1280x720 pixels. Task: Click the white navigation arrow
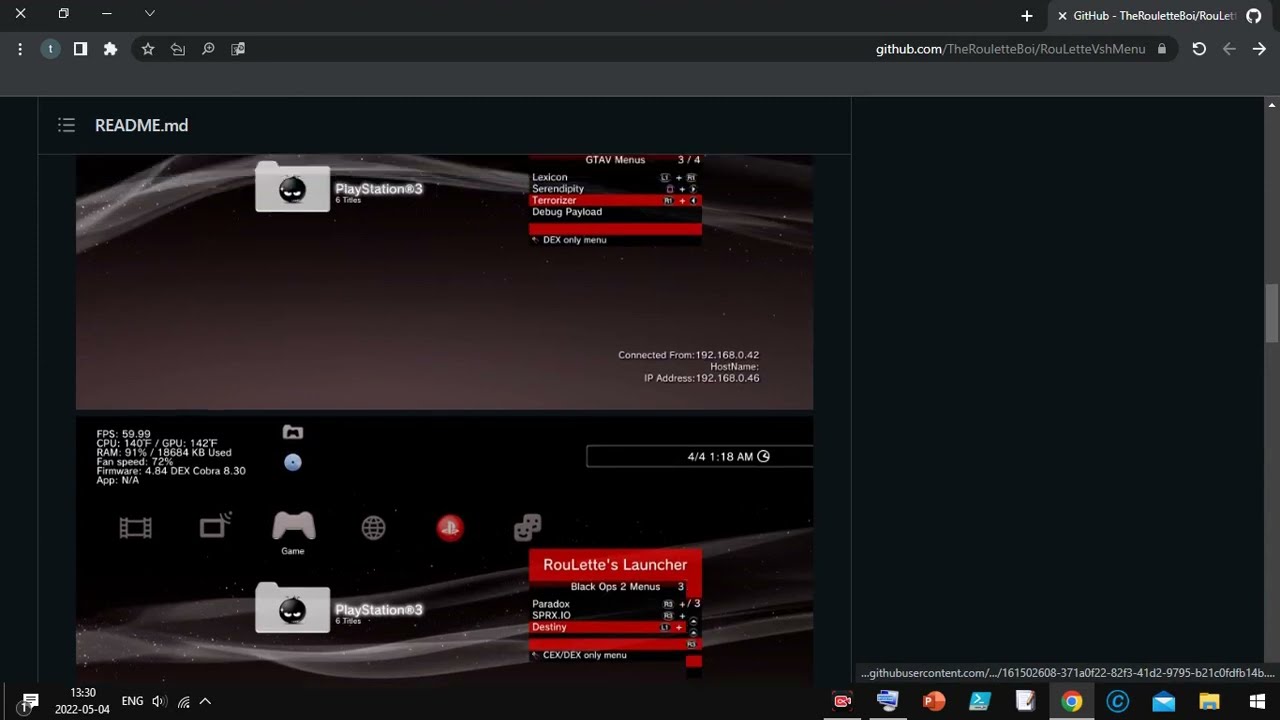coord(1259,49)
